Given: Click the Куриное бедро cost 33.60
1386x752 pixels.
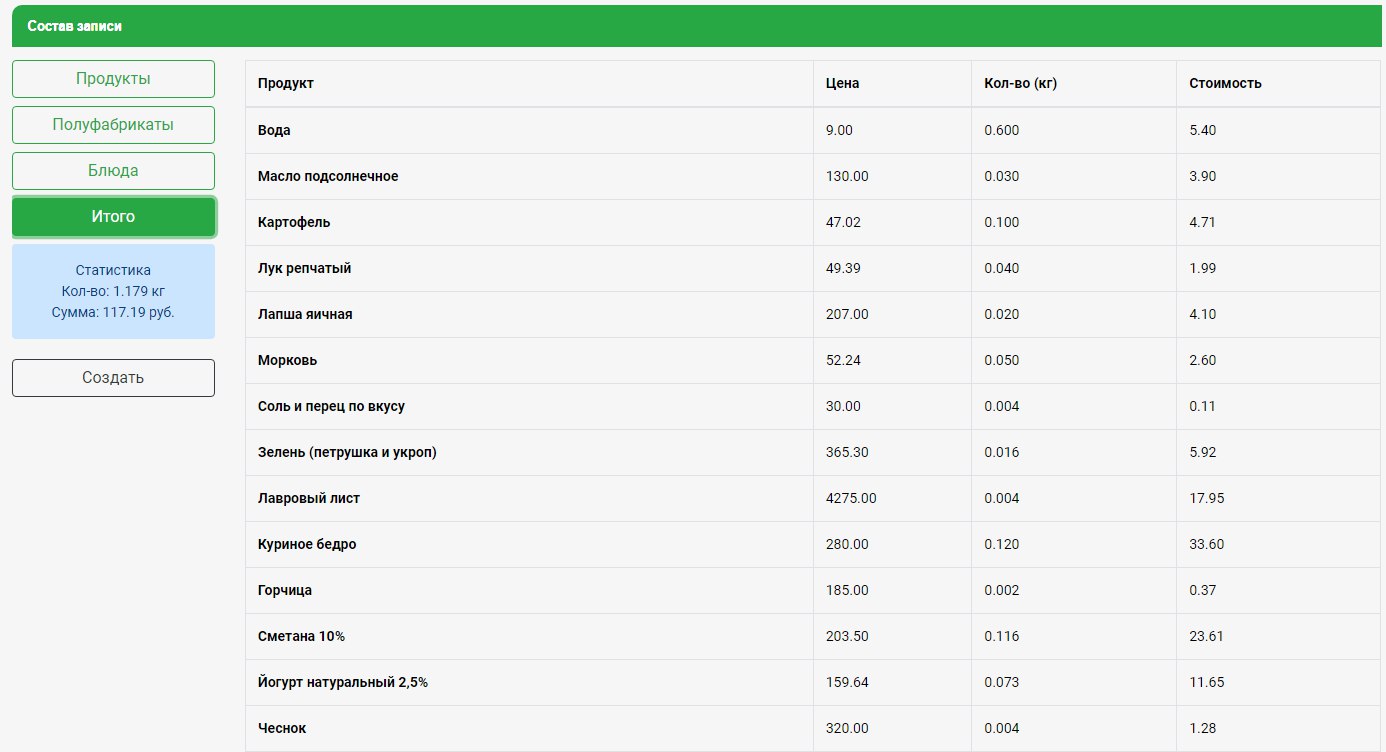Looking at the screenshot, I should click(x=1206, y=545).
